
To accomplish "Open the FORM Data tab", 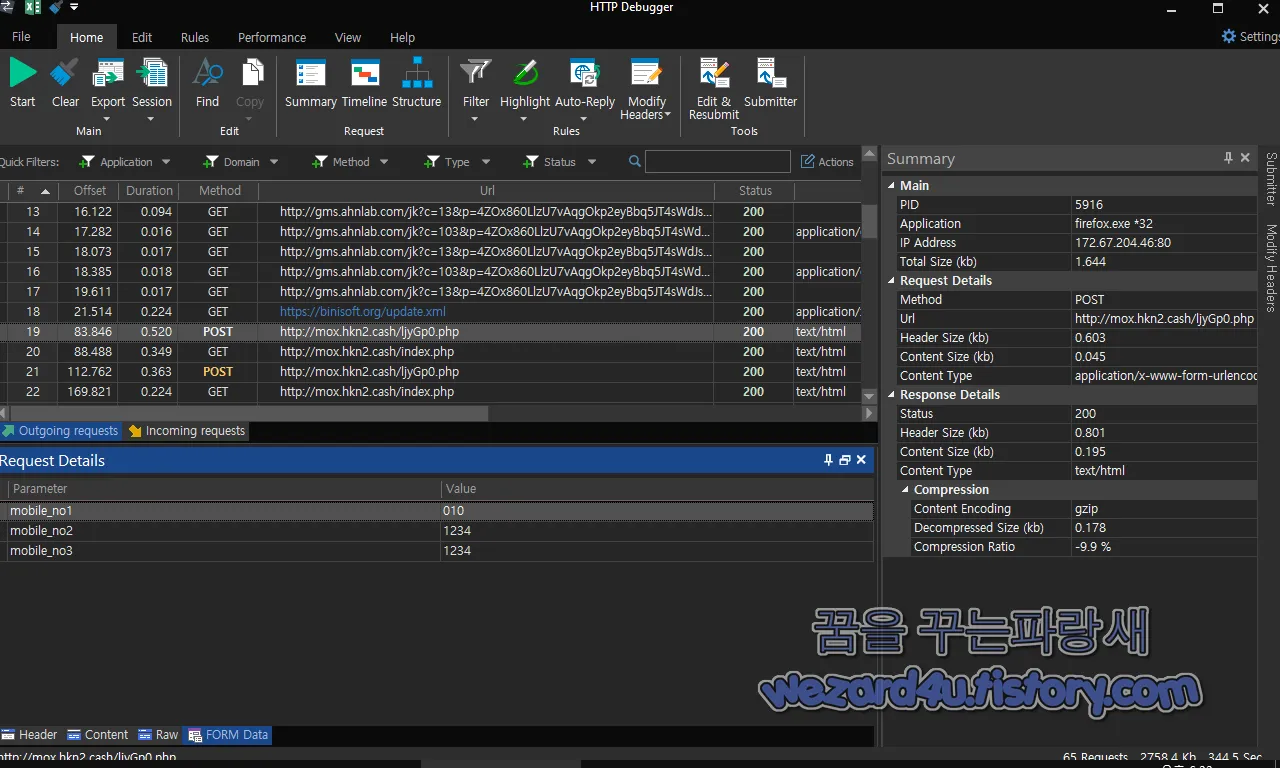I will [228, 735].
